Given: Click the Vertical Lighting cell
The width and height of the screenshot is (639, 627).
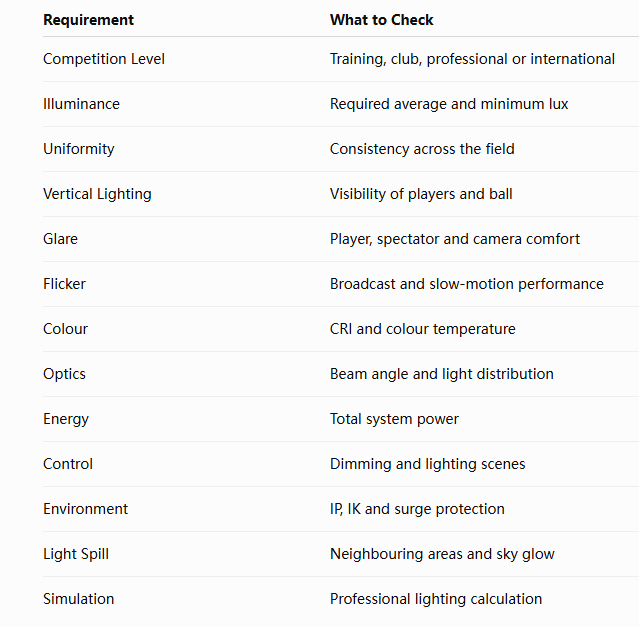Looking at the screenshot, I should point(97,194).
